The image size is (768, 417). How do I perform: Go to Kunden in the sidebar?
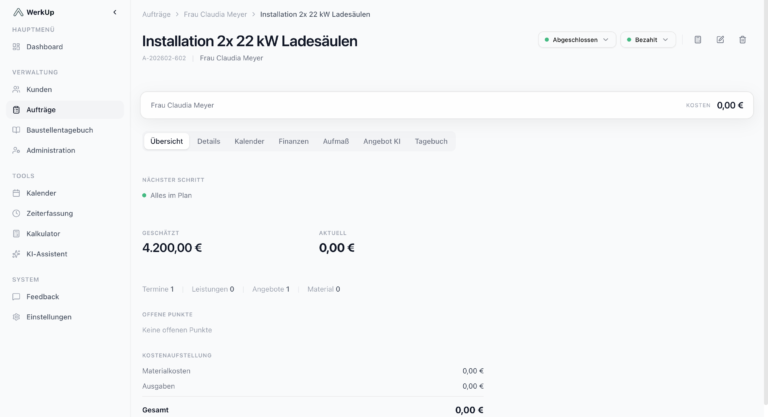pos(39,89)
